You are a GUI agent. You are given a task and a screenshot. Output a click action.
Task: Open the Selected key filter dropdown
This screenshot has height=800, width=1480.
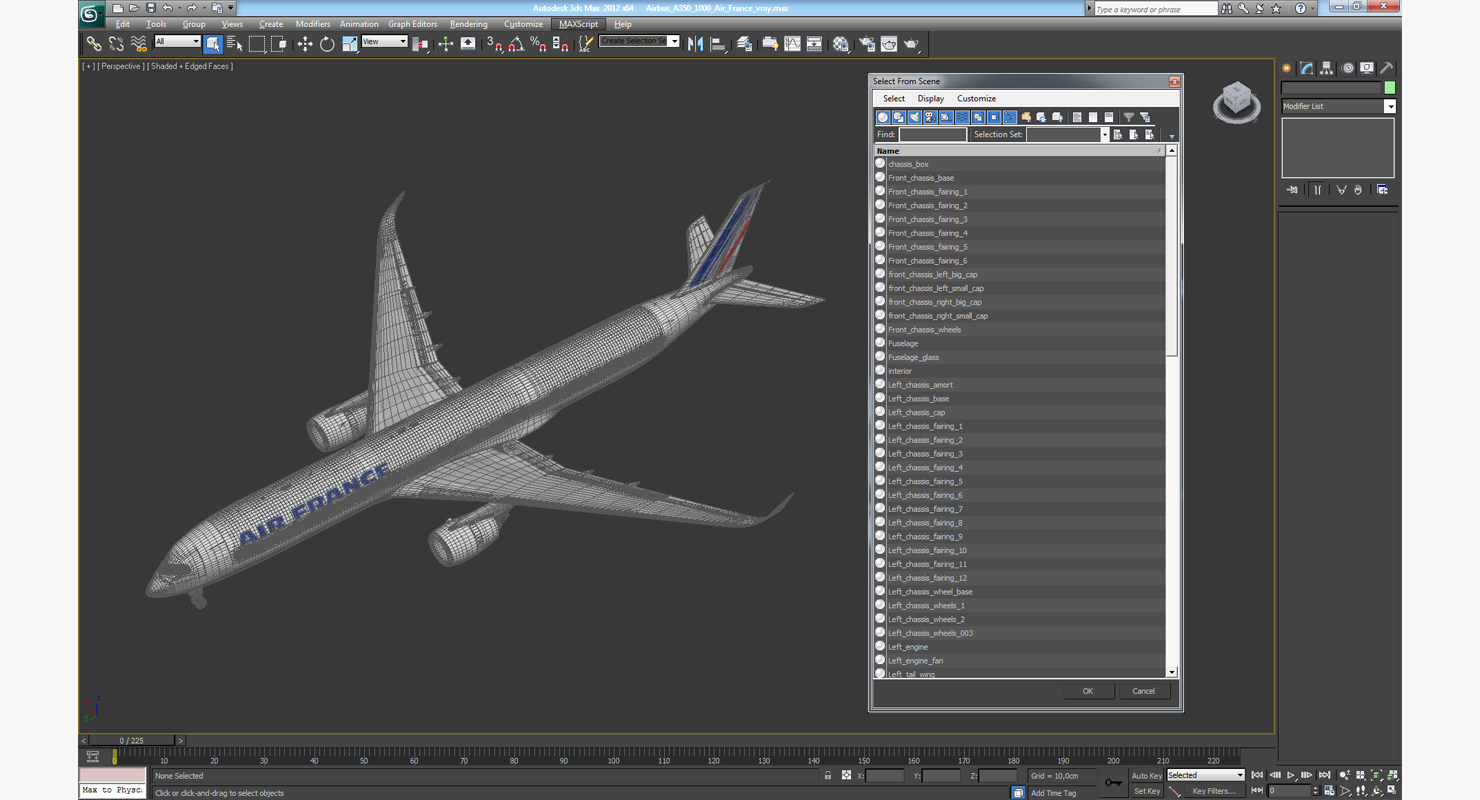1205,775
